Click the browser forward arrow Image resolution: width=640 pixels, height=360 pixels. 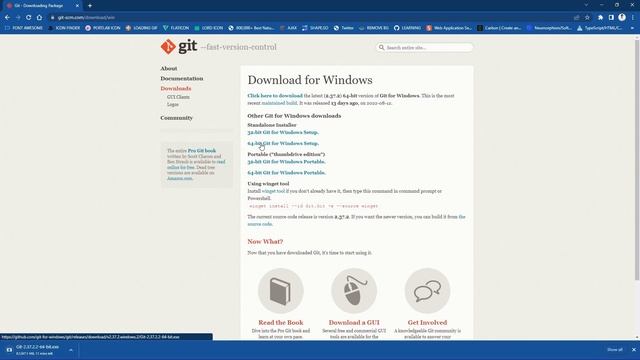[18, 18]
